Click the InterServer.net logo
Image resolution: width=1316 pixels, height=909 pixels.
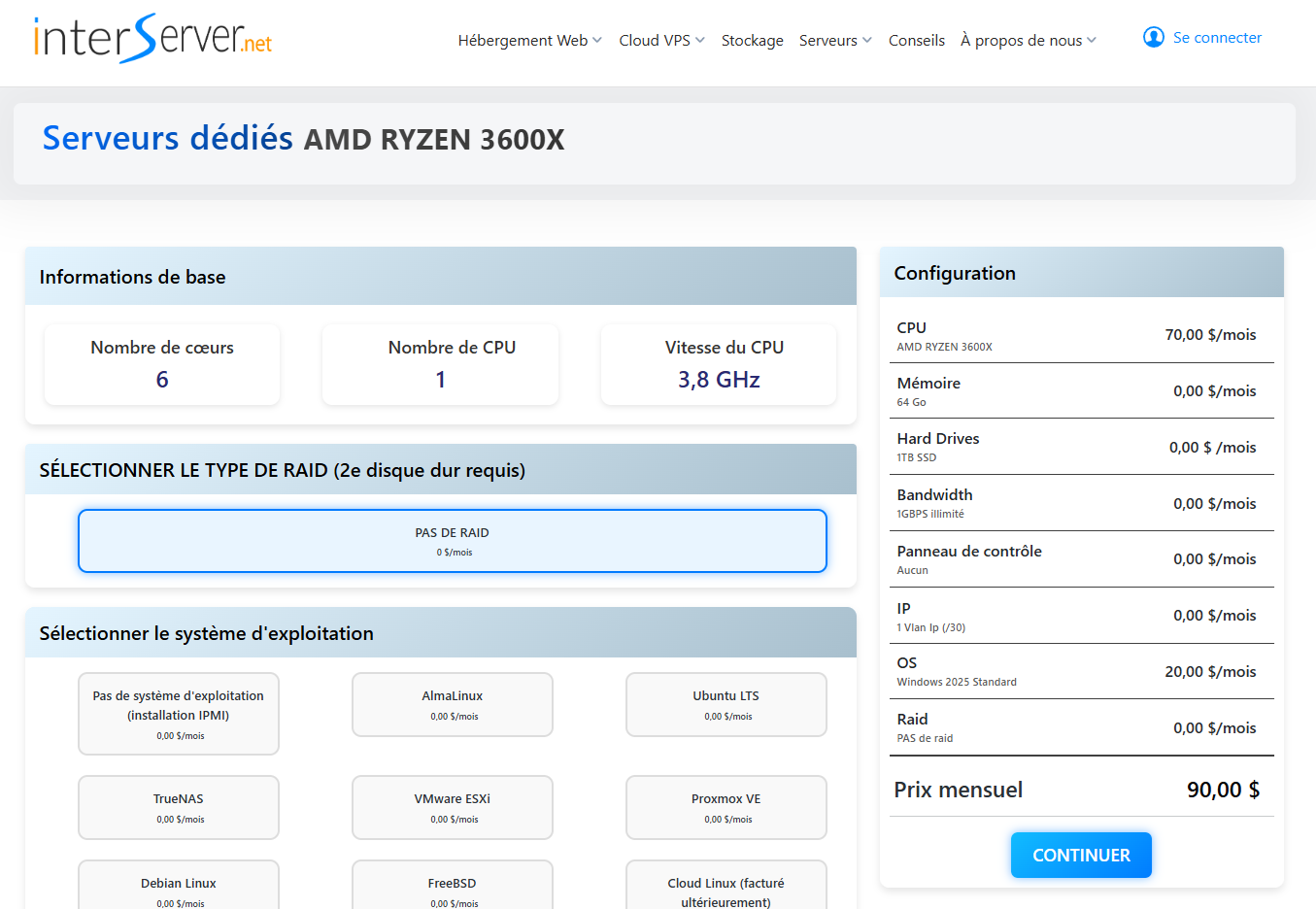tap(153, 39)
